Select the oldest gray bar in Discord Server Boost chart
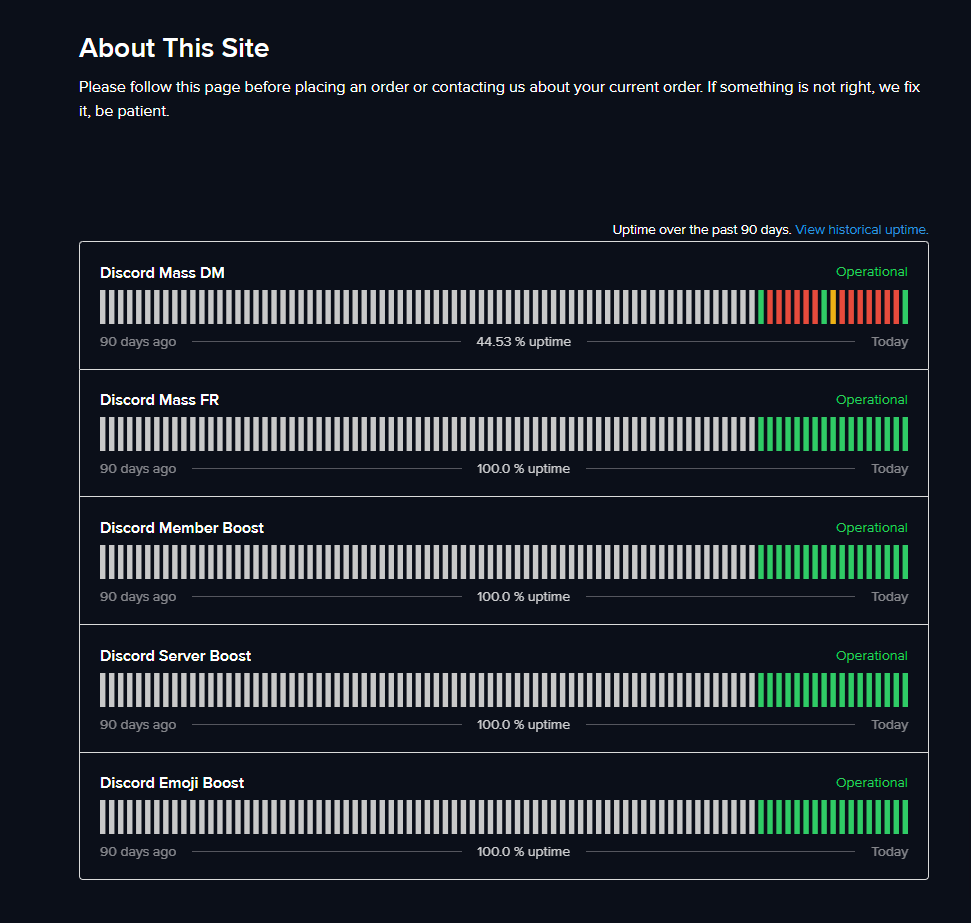 103,690
